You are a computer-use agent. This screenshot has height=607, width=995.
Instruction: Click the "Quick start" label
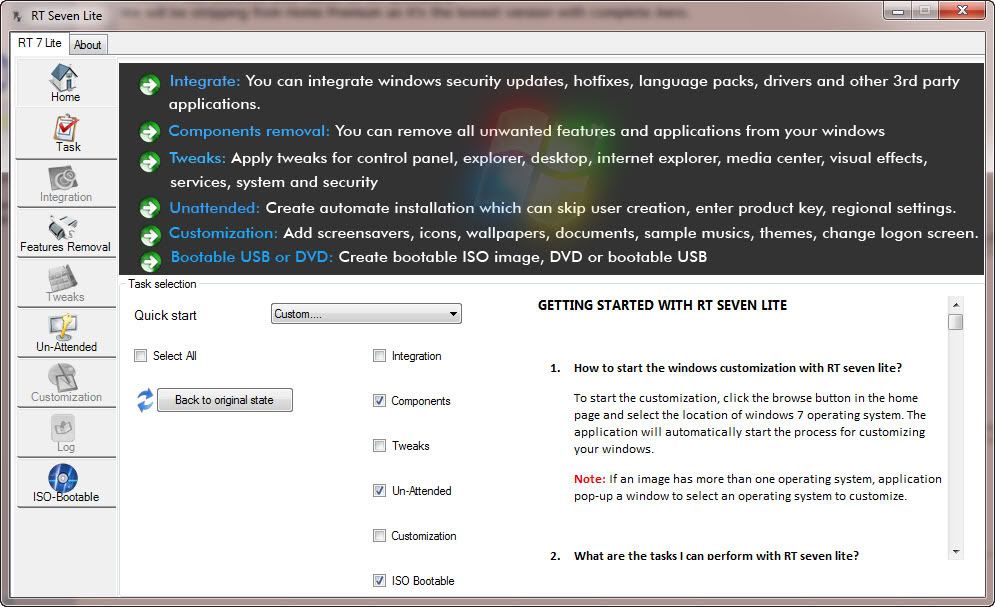coord(165,315)
